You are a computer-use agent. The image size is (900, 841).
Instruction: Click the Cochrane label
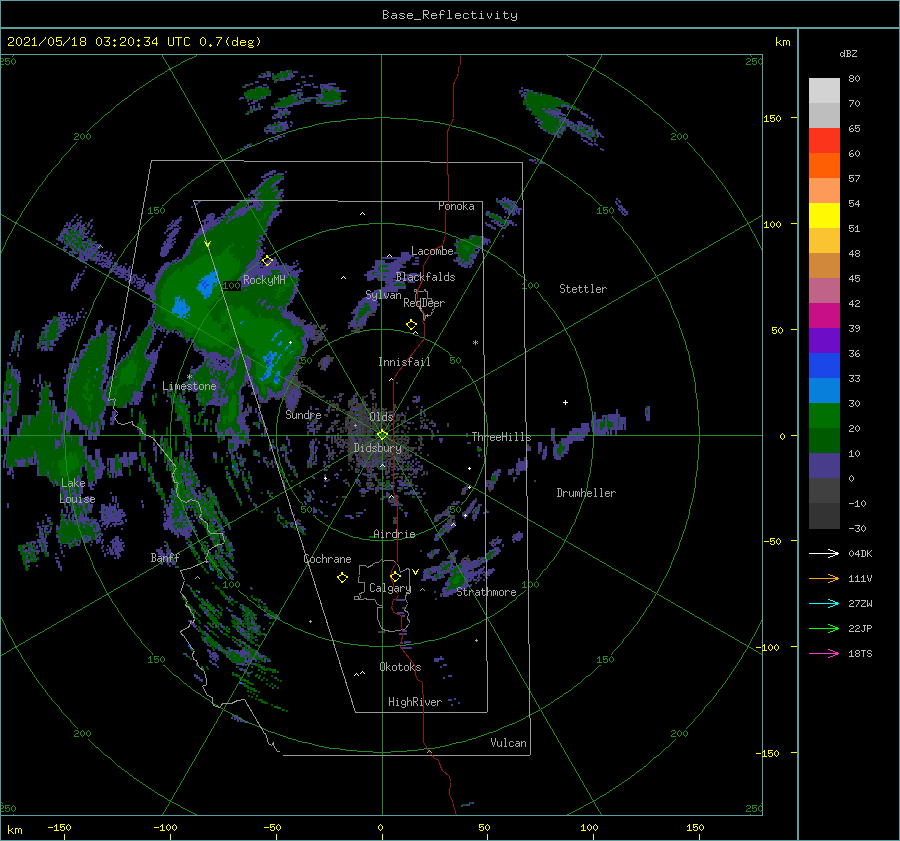pyautogui.click(x=327, y=559)
